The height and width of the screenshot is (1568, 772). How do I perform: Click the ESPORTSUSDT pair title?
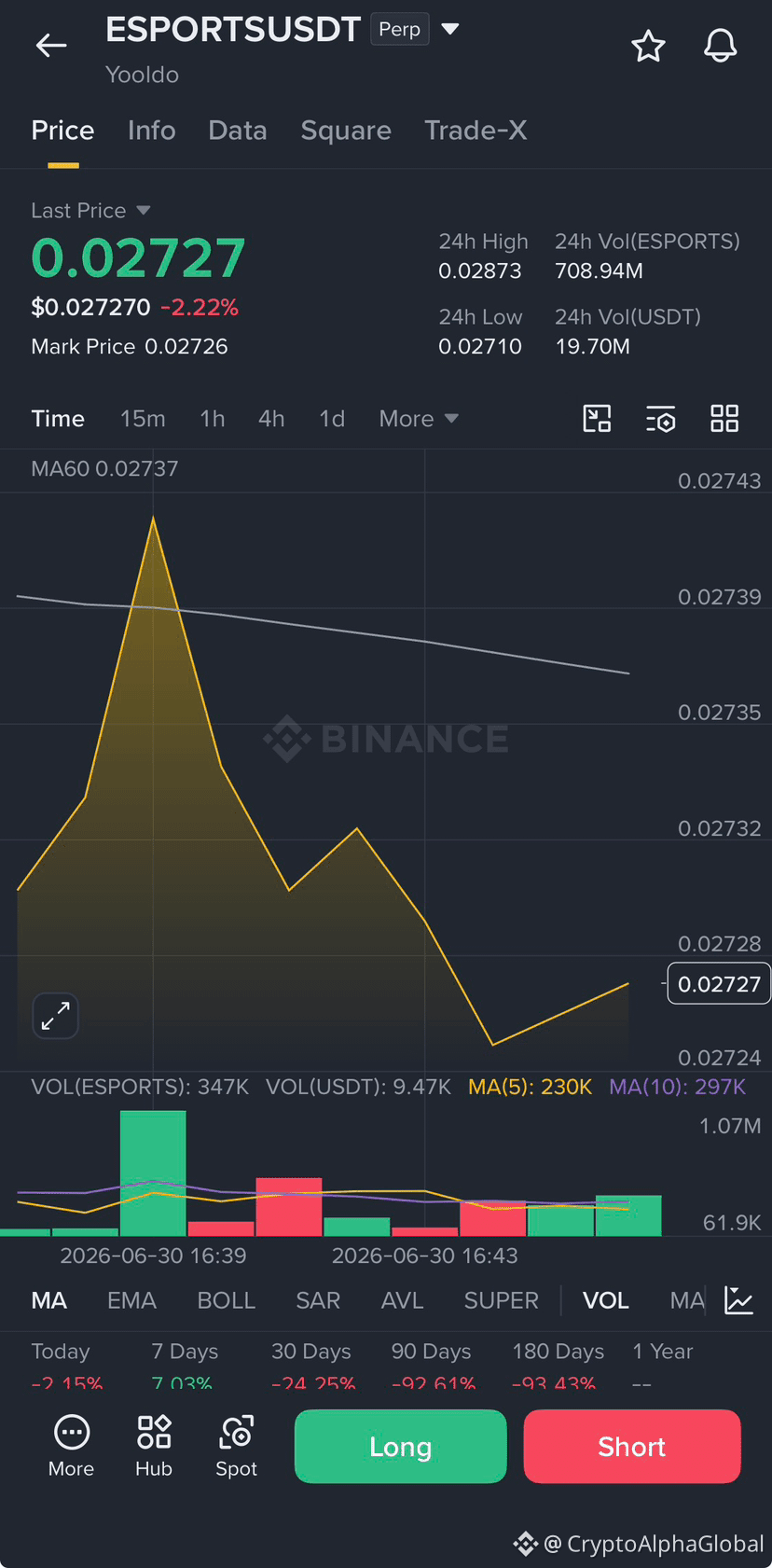(x=233, y=30)
